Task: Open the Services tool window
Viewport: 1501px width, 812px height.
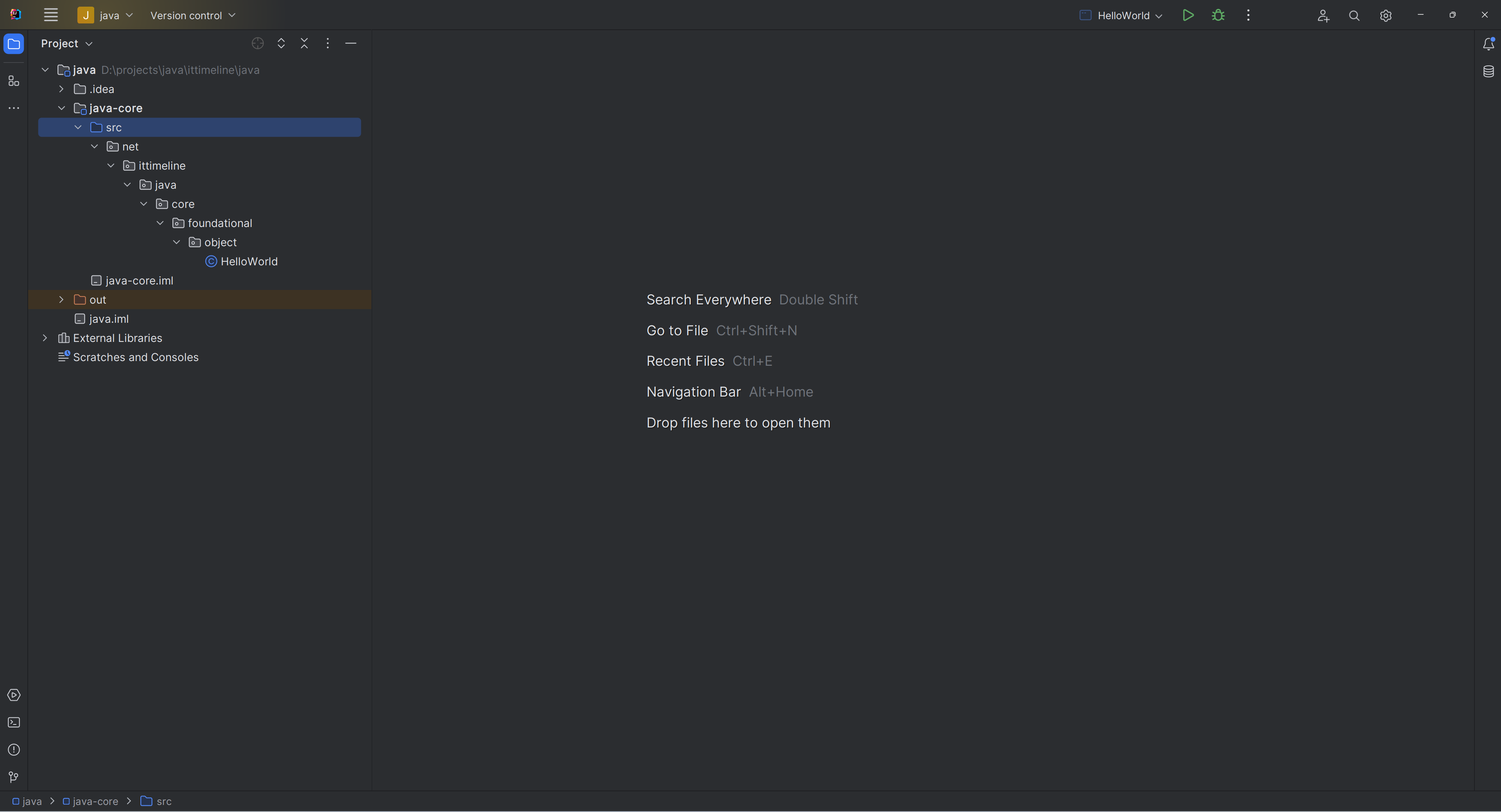Action: pos(14,696)
